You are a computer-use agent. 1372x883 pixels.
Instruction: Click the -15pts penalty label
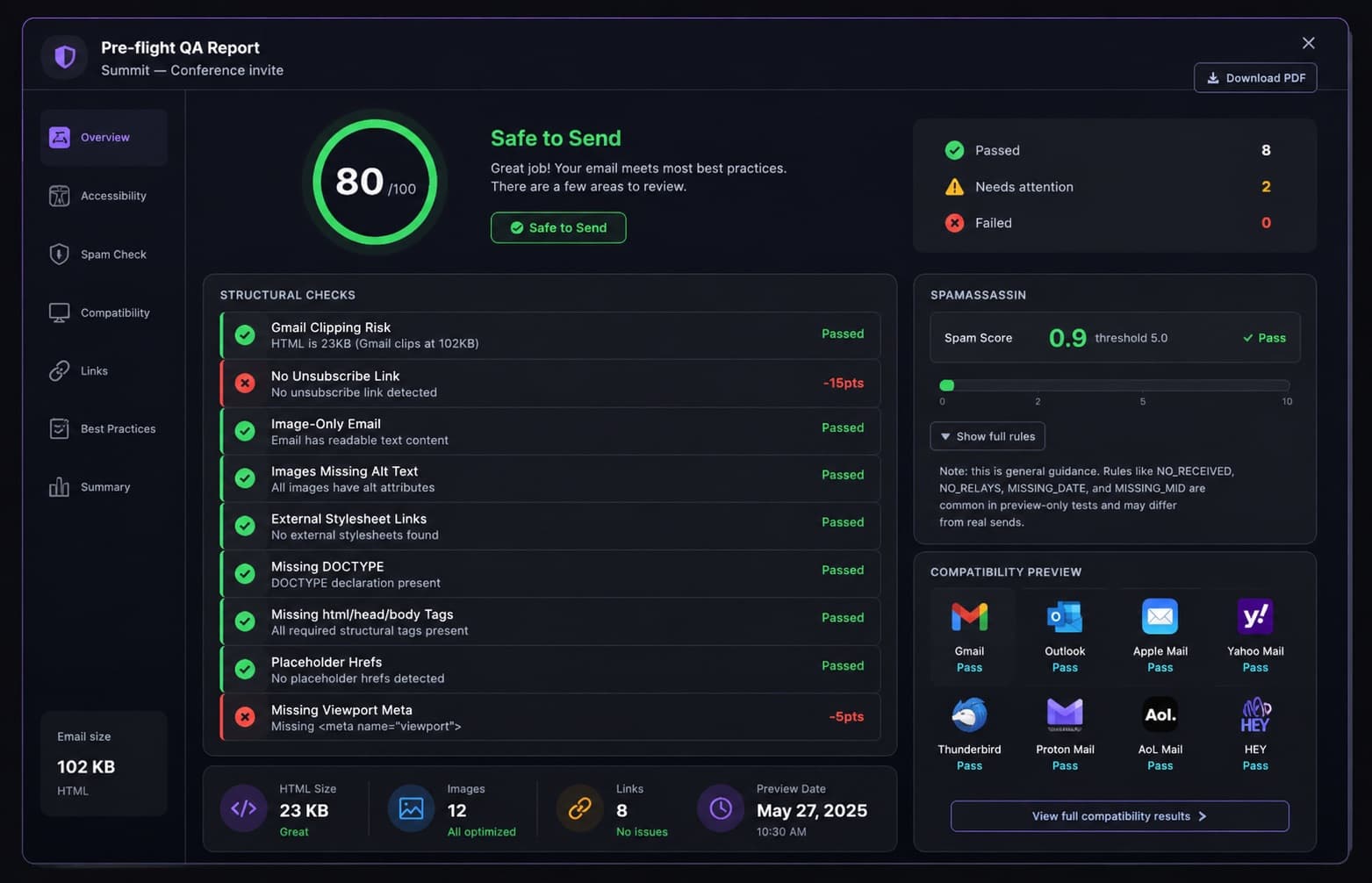[x=843, y=384]
